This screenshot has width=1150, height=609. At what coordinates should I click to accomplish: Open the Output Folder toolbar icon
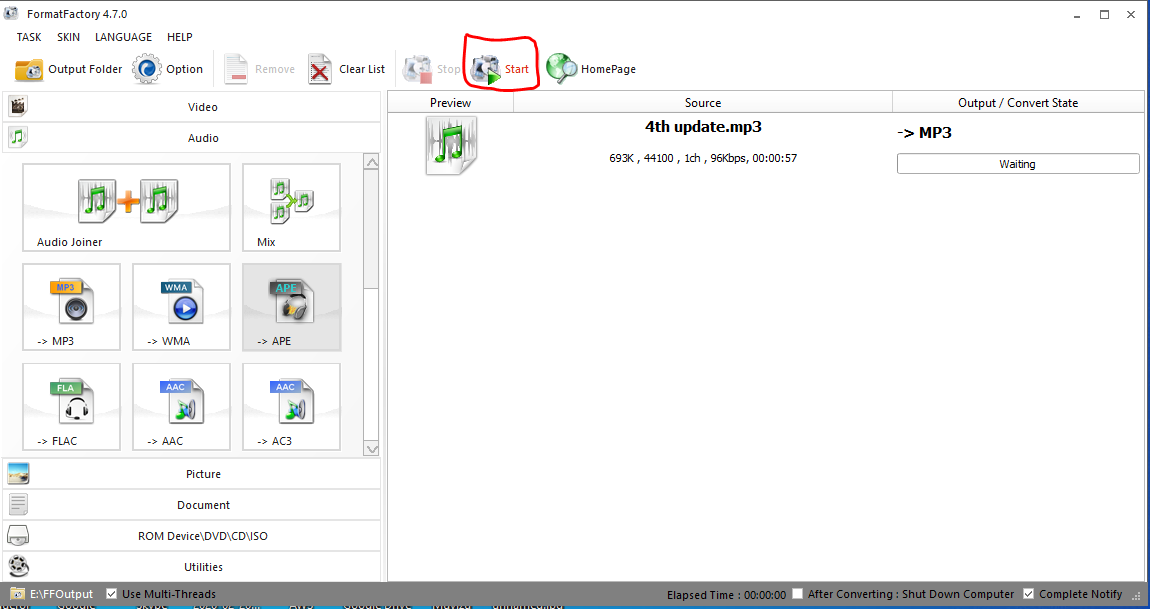pos(29,70)
